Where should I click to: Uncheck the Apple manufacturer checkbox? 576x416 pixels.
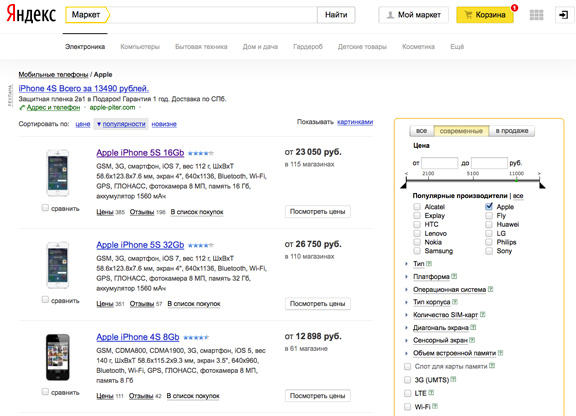click(489, 207)
